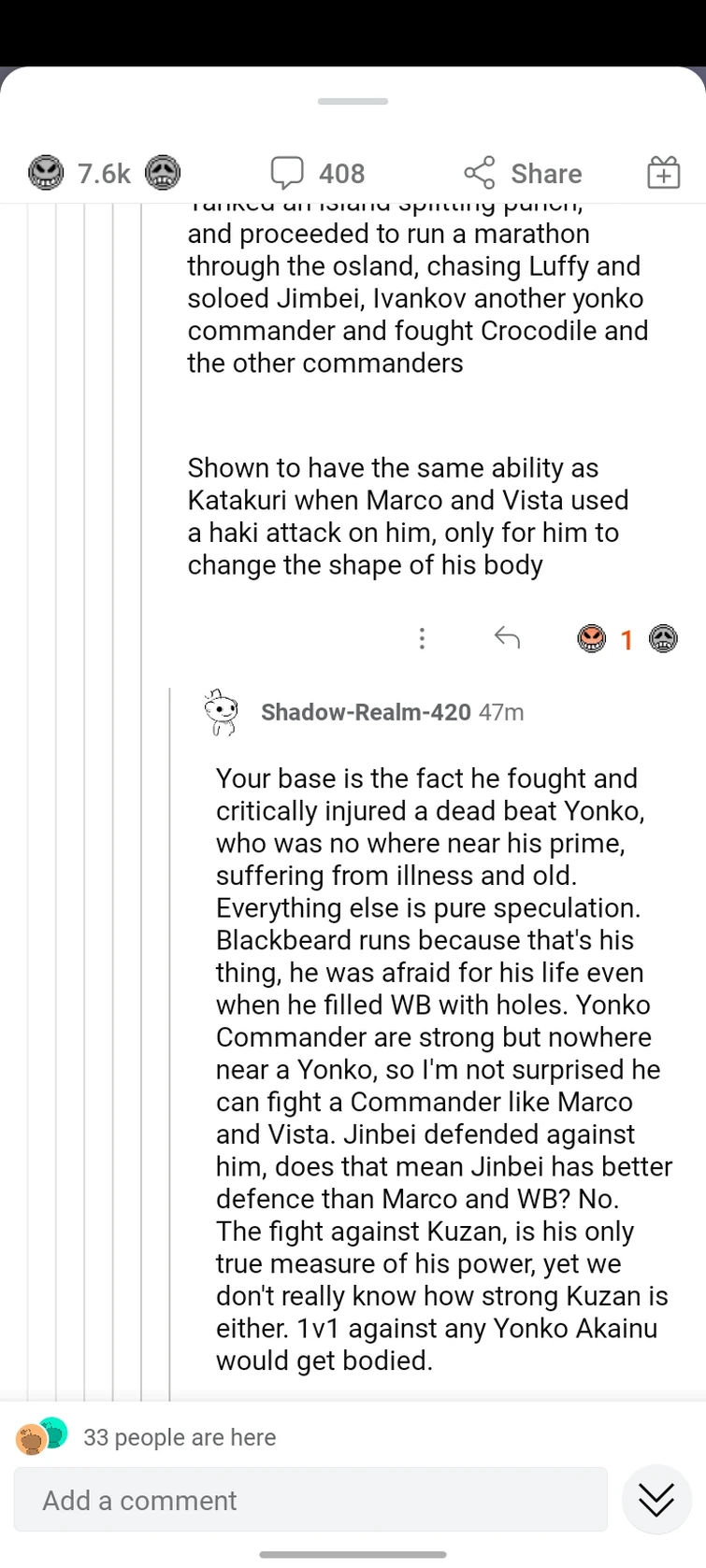Upvote the post with the skull upvote icon
Viewport: 706px width, 1568px height.
[45, 173]
